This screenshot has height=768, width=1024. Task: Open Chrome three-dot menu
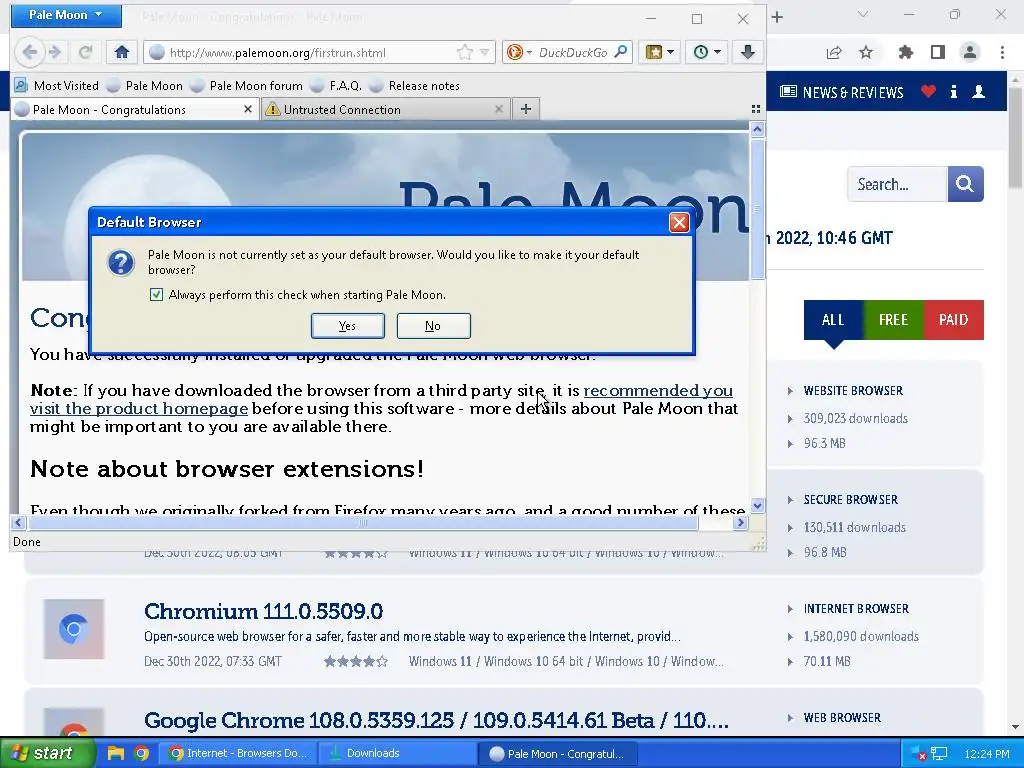pos(1002,52)
